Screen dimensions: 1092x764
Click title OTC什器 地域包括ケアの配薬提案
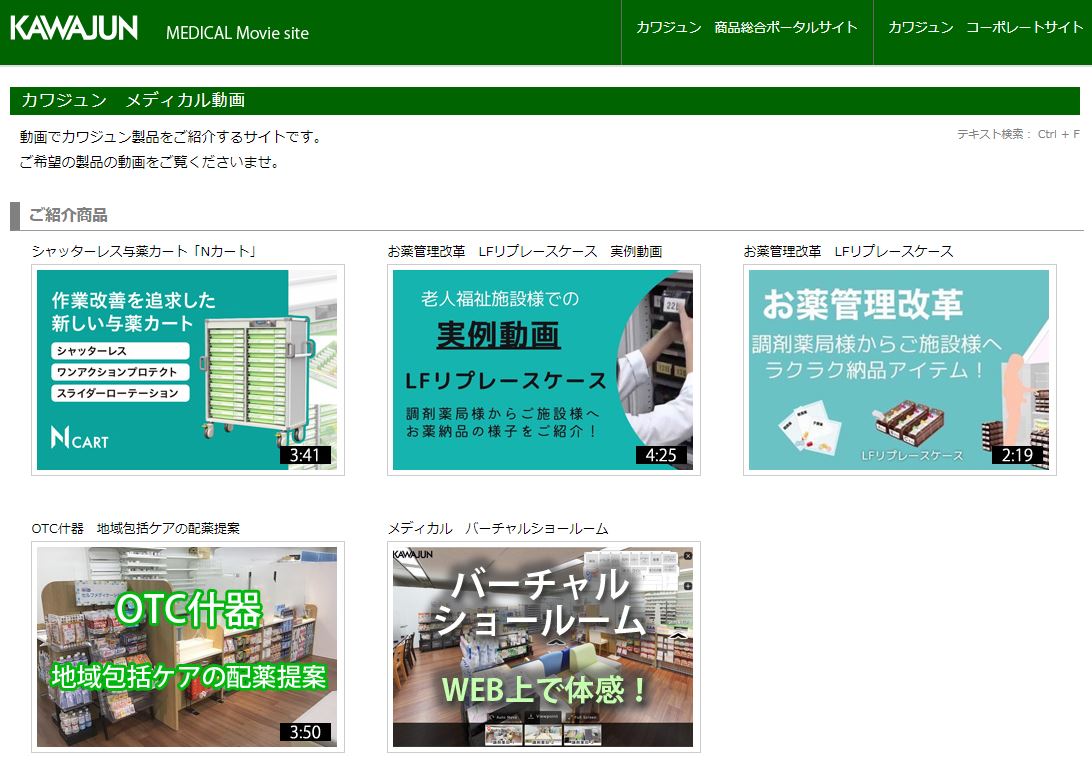coord(136,529)
